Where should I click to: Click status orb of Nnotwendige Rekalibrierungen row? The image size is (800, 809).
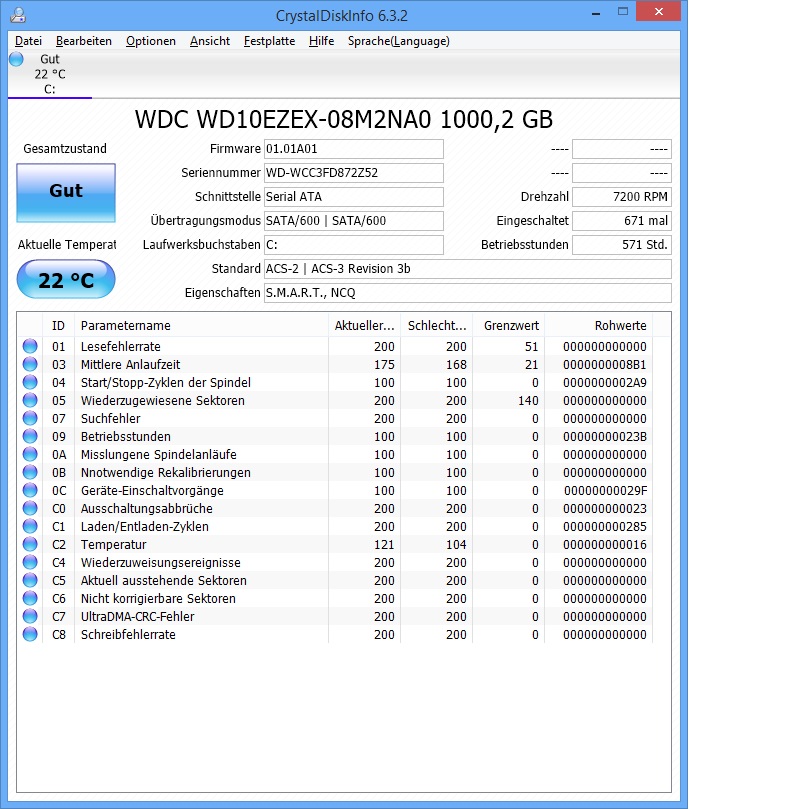click(30, 472)
